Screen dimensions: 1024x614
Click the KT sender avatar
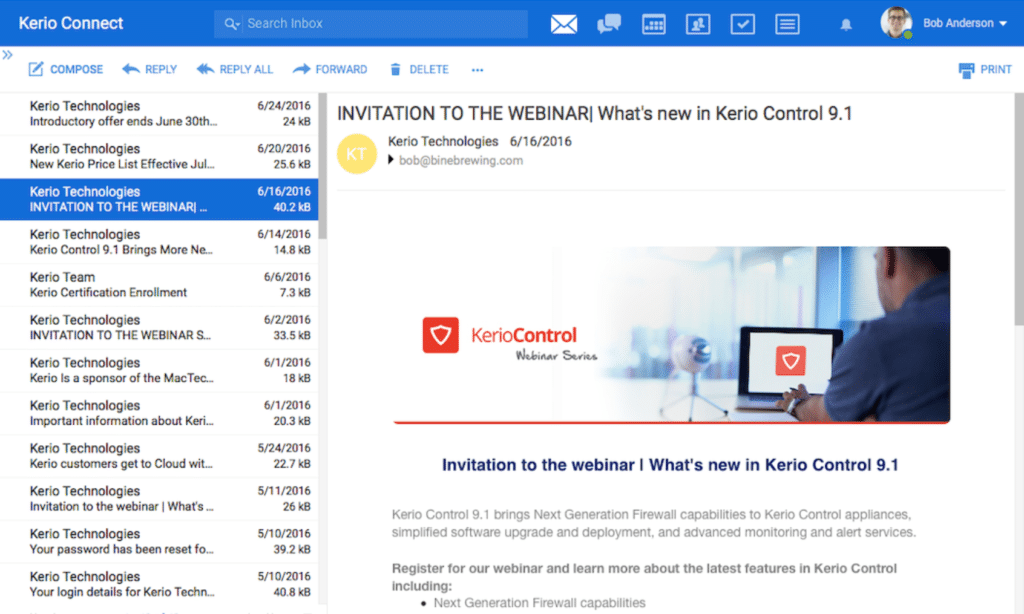click(357, 154)
